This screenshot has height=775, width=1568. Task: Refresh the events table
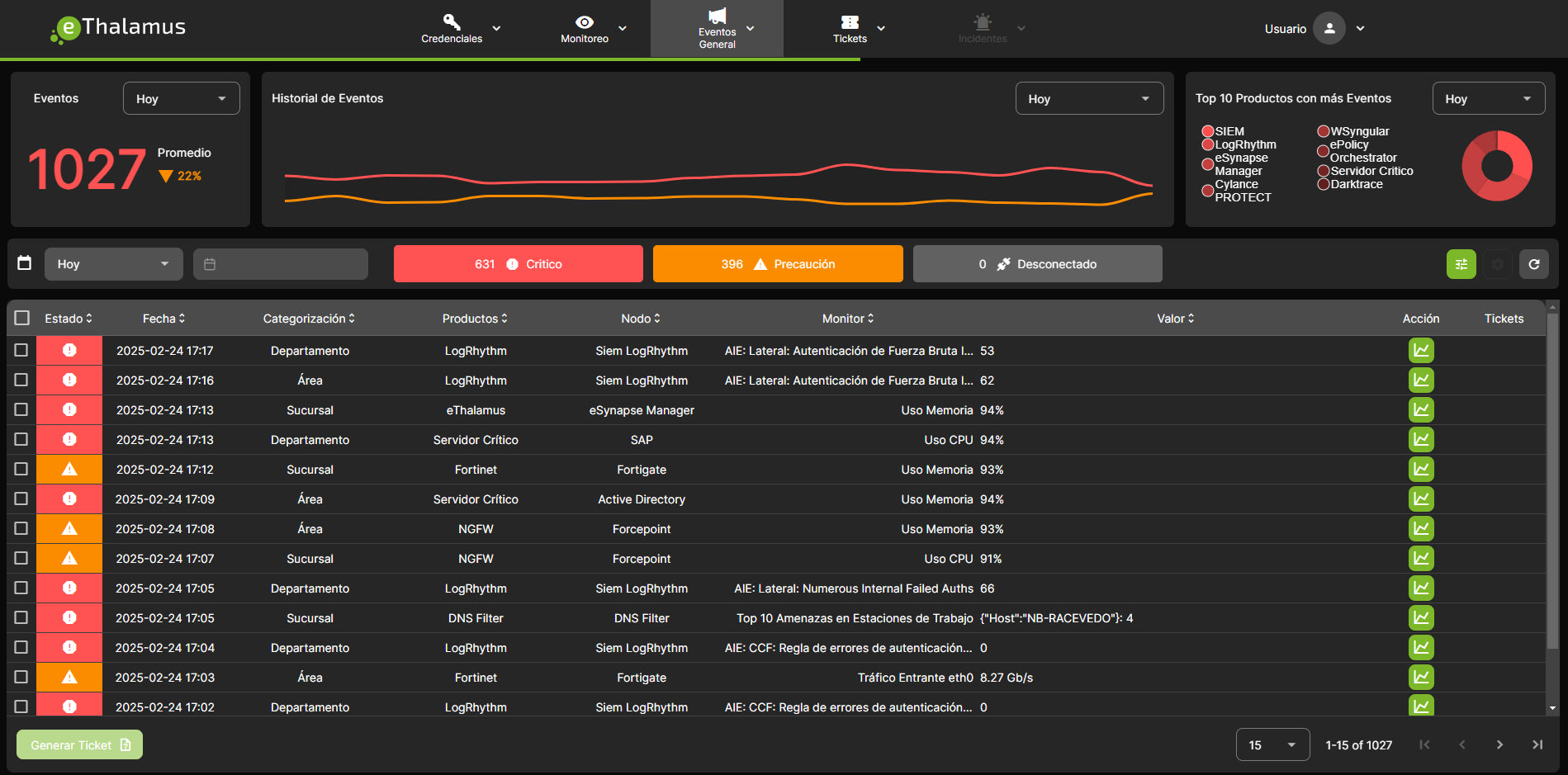click(x=1533, y=264)
